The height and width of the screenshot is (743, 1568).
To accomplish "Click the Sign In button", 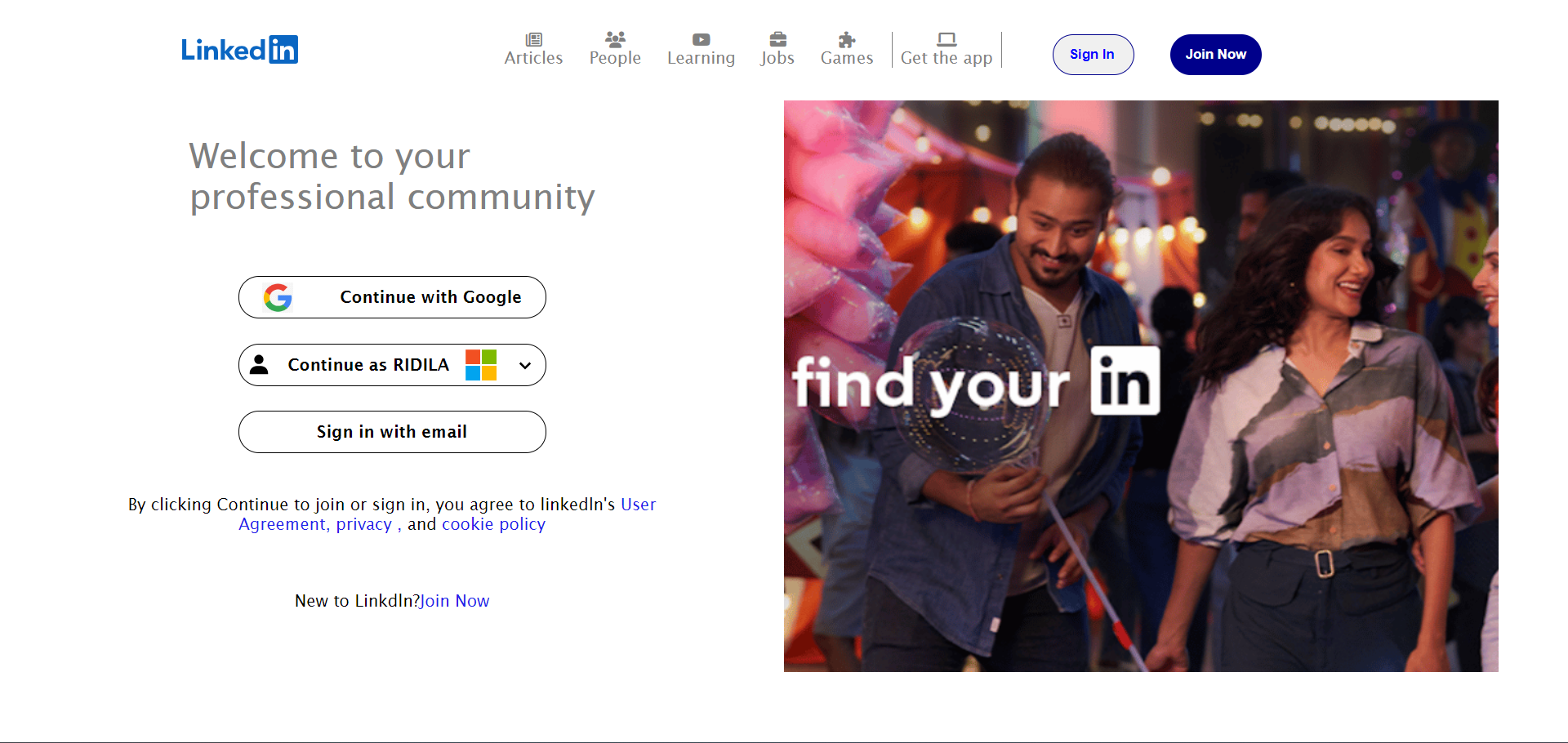I will tap(1092, 54).
